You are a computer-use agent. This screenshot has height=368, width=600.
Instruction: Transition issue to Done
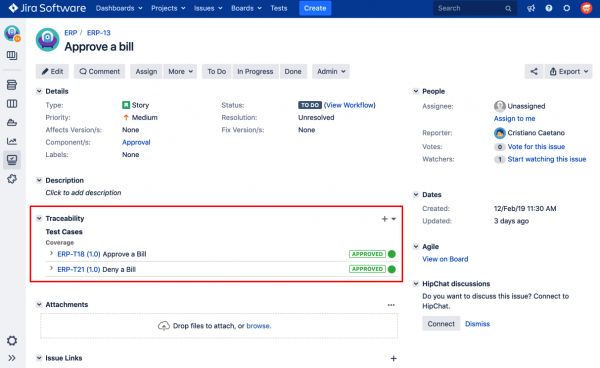tap(293, 72)
